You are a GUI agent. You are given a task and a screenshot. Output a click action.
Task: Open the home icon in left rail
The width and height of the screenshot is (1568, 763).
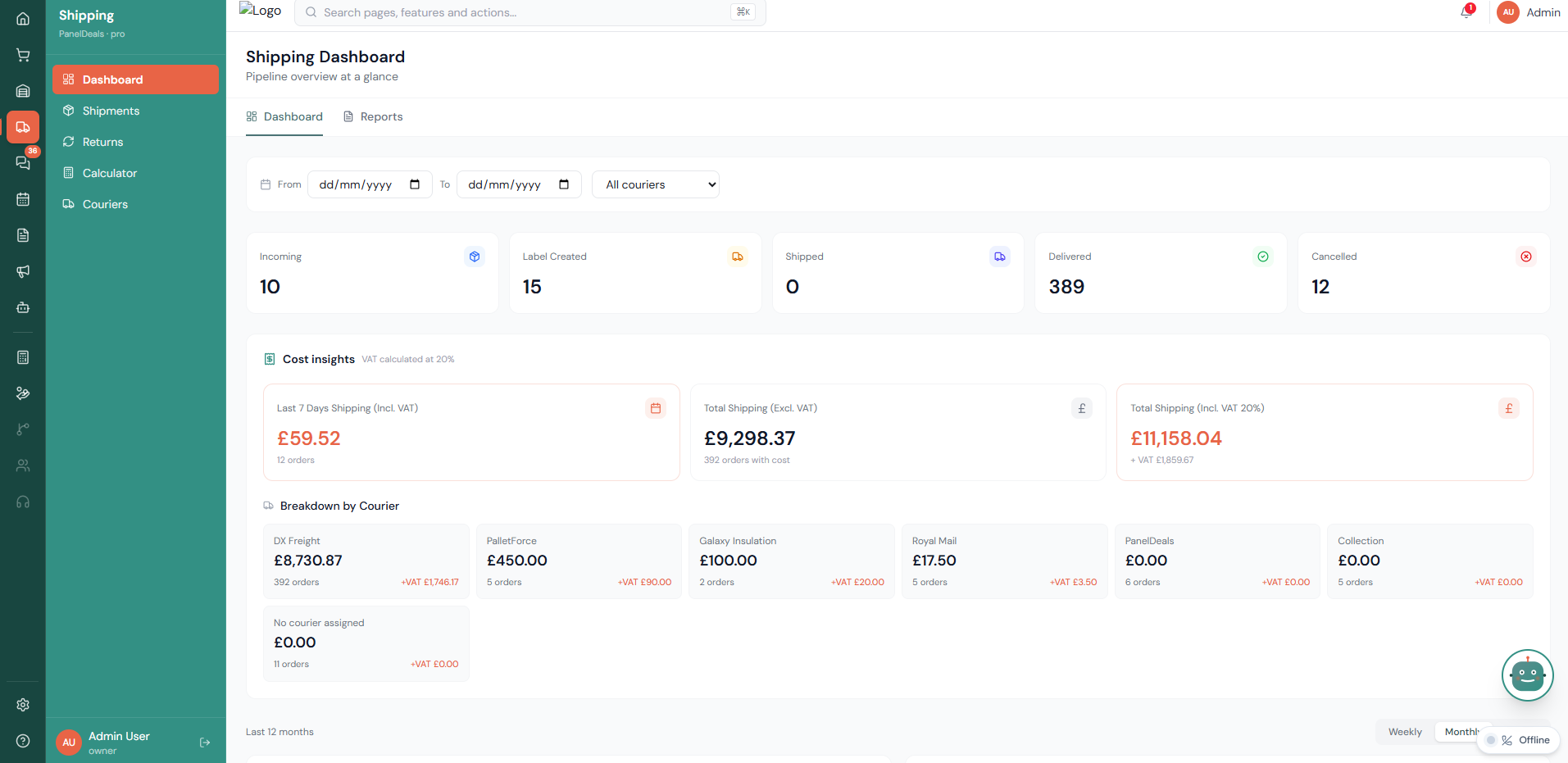click(23, 19)
